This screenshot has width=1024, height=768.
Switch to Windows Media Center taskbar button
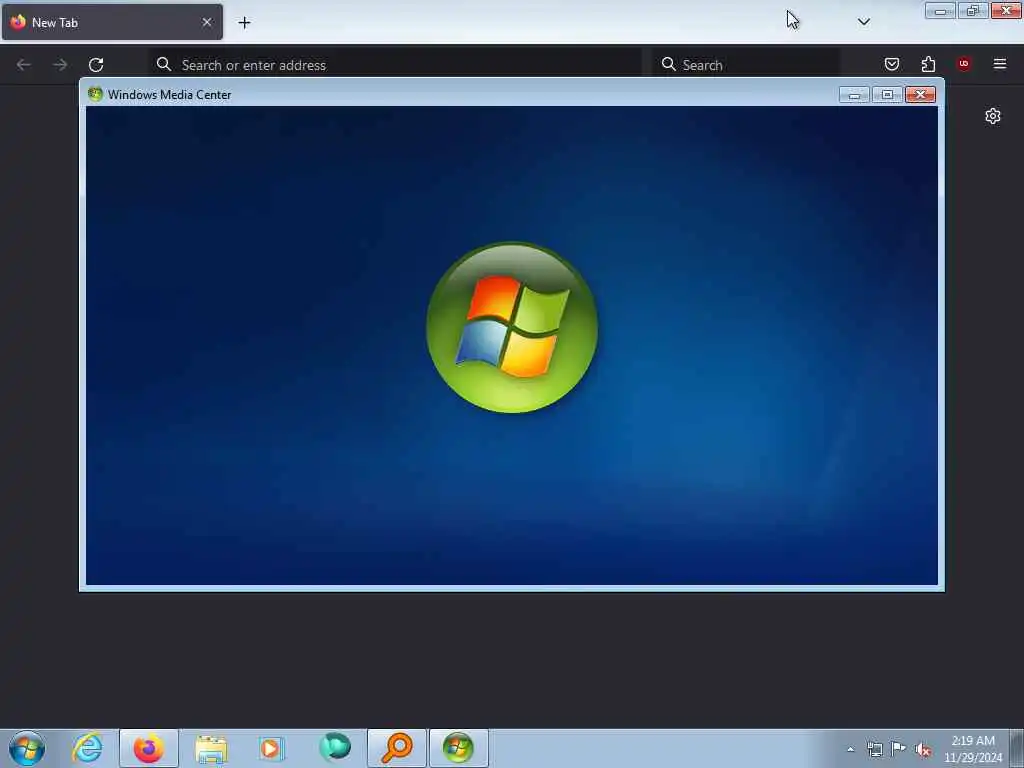[x=458, y=748]
